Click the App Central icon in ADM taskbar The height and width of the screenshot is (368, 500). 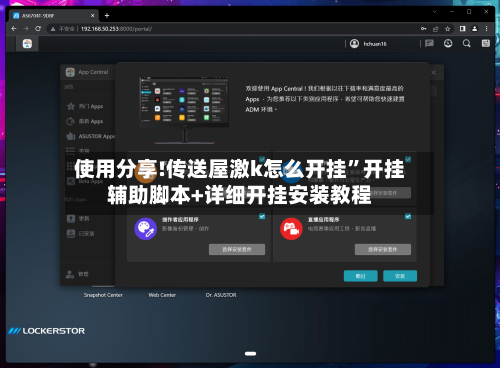coord(27,44)
